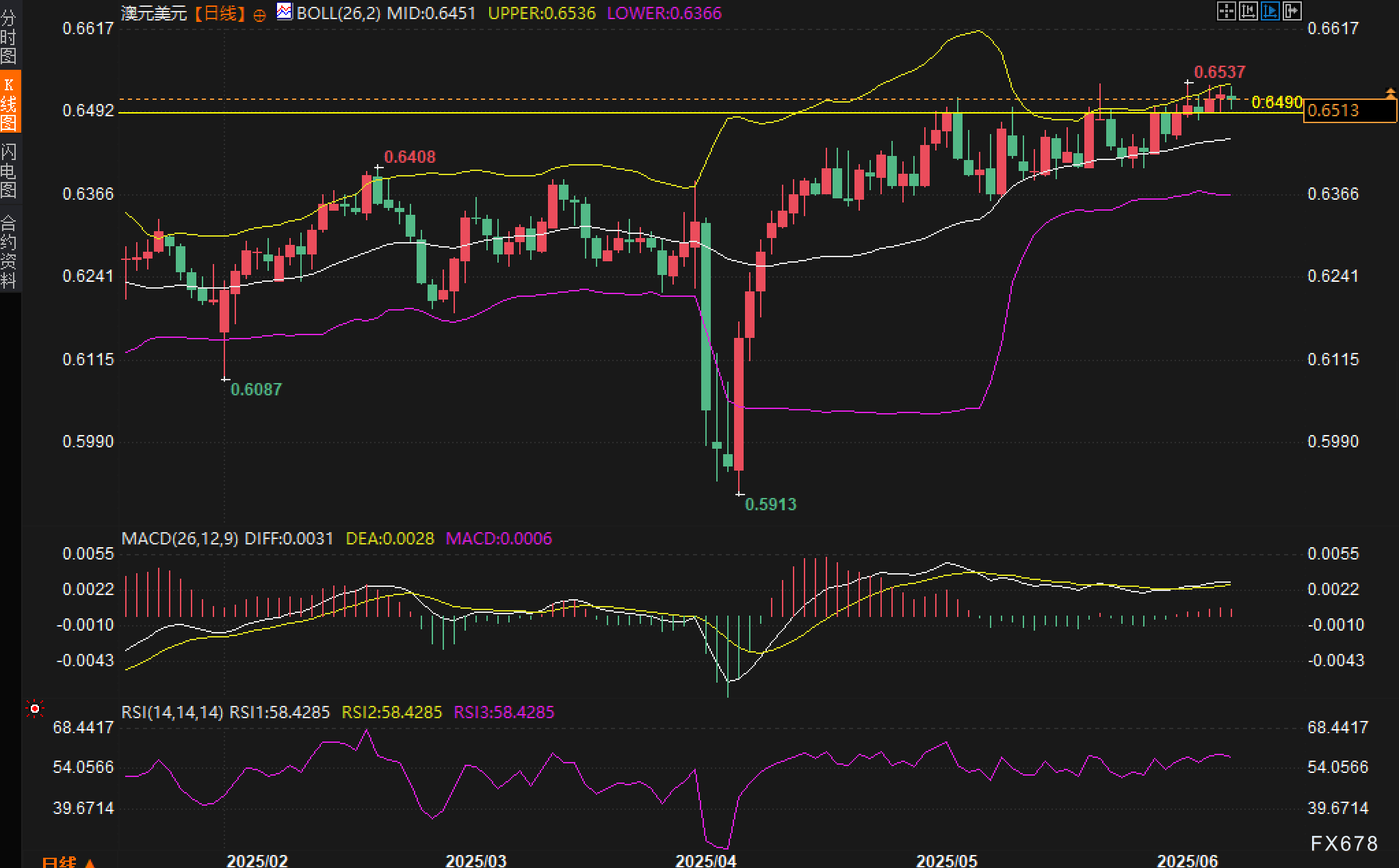The height and width of the screenshot is (868, 1399).
Task: Click the 2025/04 date marker on time axis
Action: [705, 860]
